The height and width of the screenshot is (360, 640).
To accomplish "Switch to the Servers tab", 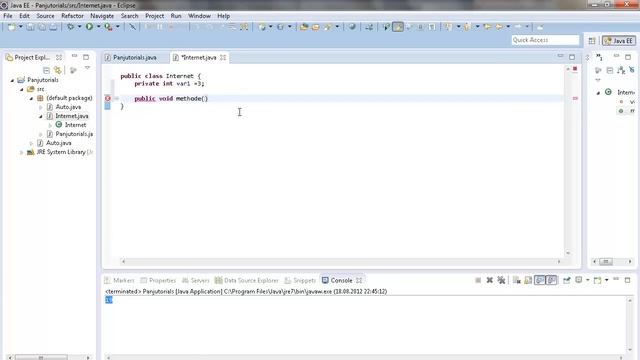I will (196, 280).
